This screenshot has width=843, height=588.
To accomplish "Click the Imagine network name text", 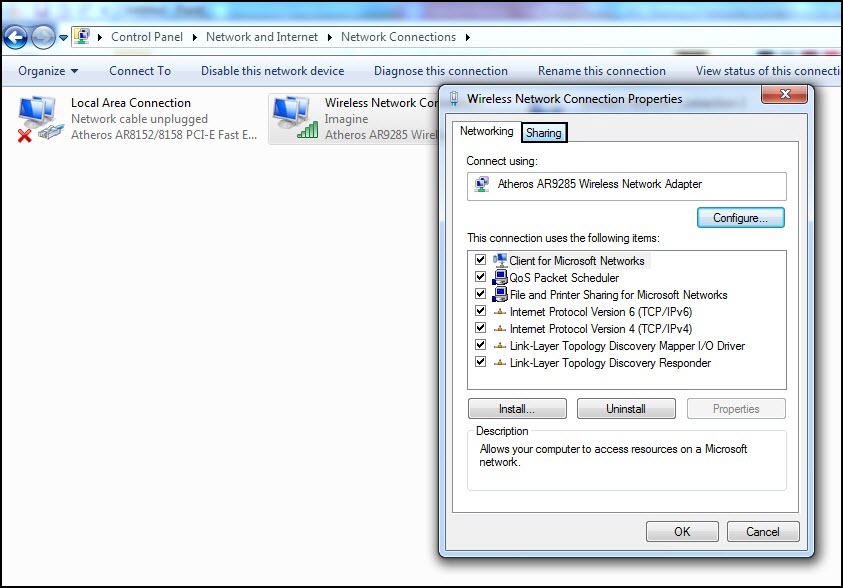I will 346,119.
